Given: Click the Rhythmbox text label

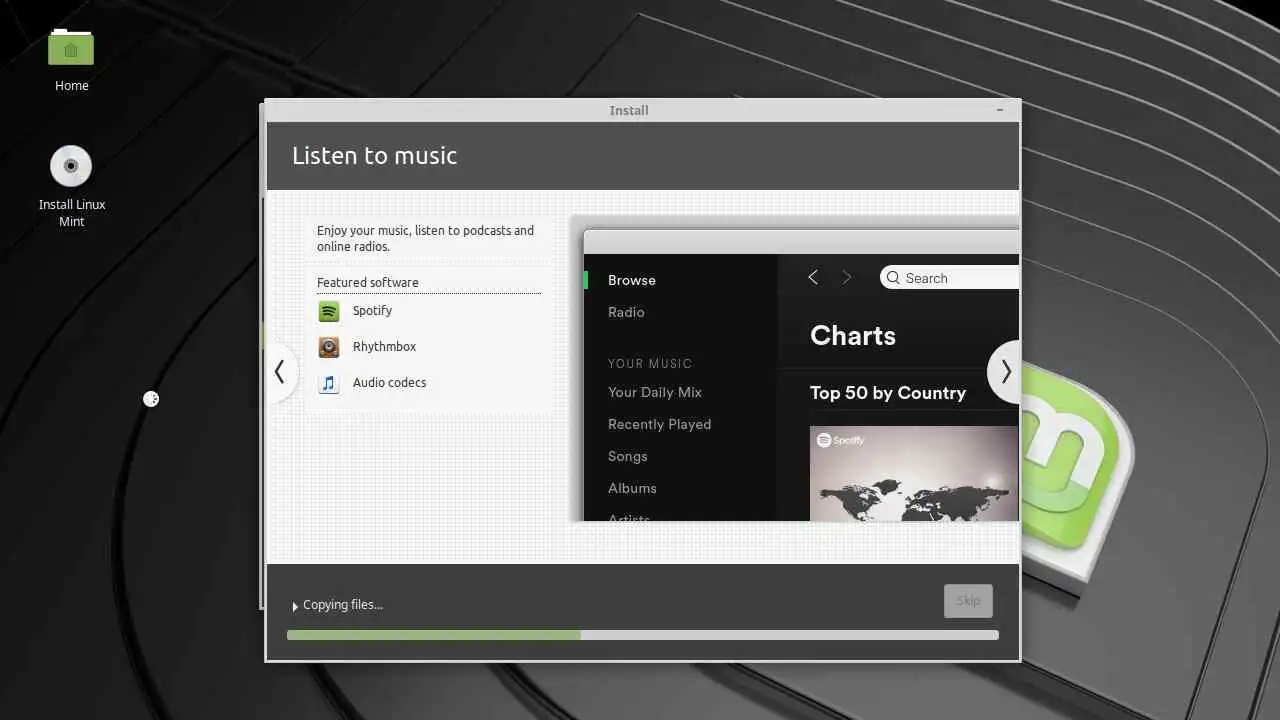Looking at the screenshot, I should 384,347.
